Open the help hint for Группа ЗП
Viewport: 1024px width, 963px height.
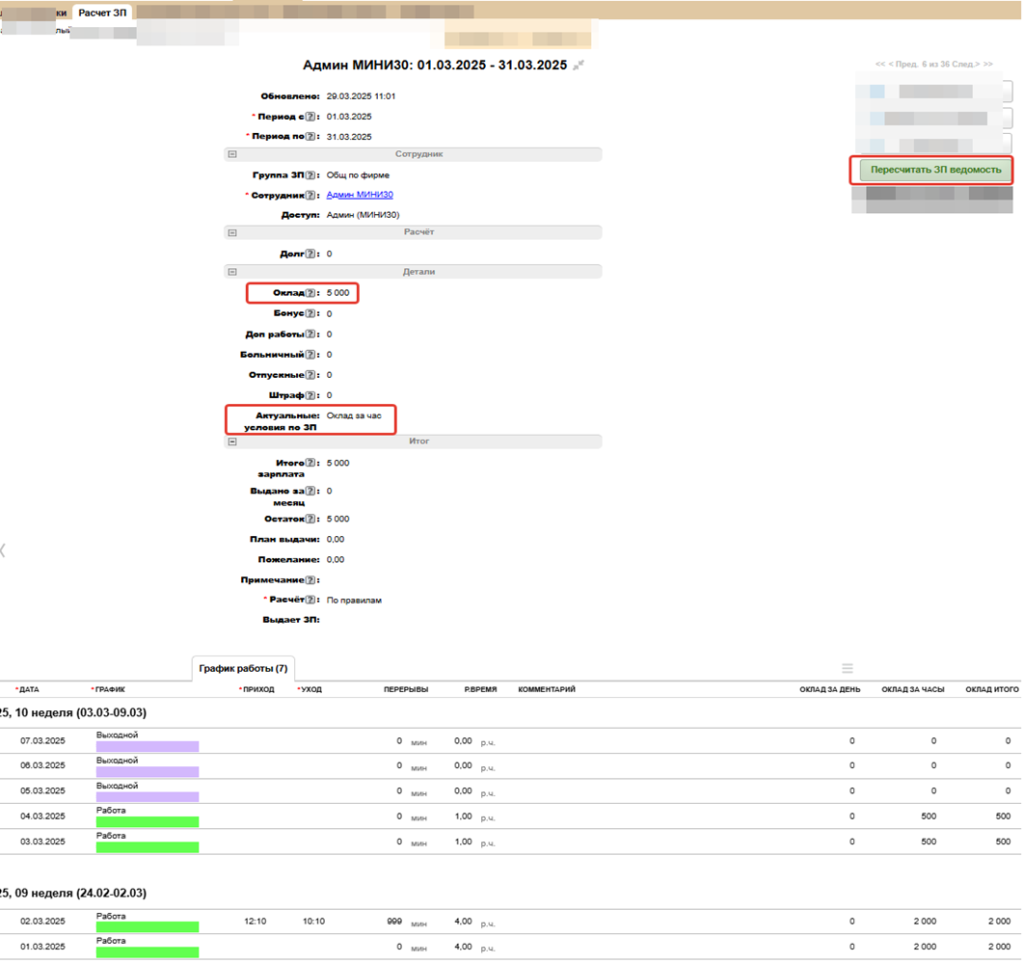[310, 175]
